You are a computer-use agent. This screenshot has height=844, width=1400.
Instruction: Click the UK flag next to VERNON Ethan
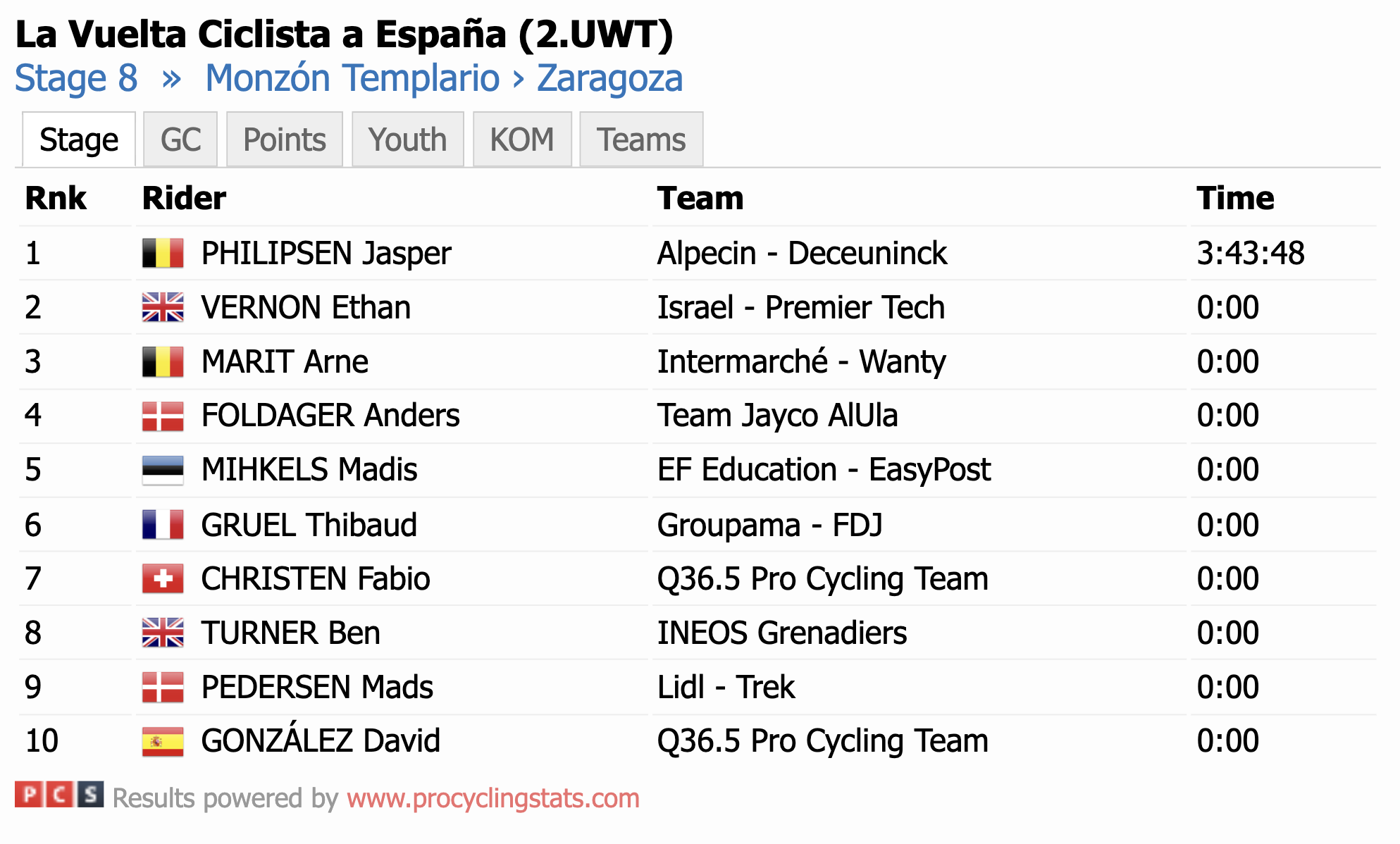coord(163,307)
